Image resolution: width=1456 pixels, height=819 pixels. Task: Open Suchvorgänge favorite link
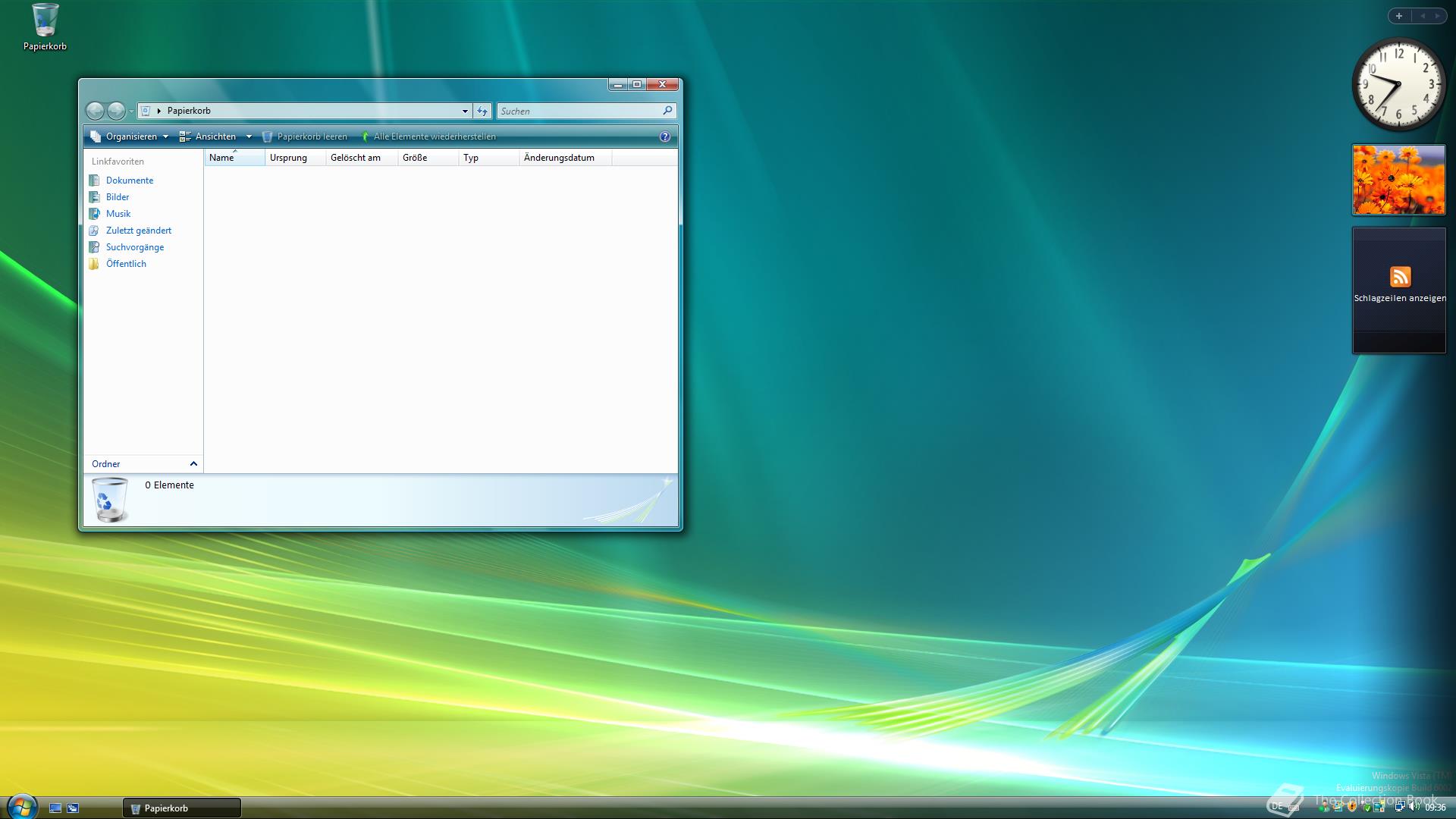(x=134, y=247)
